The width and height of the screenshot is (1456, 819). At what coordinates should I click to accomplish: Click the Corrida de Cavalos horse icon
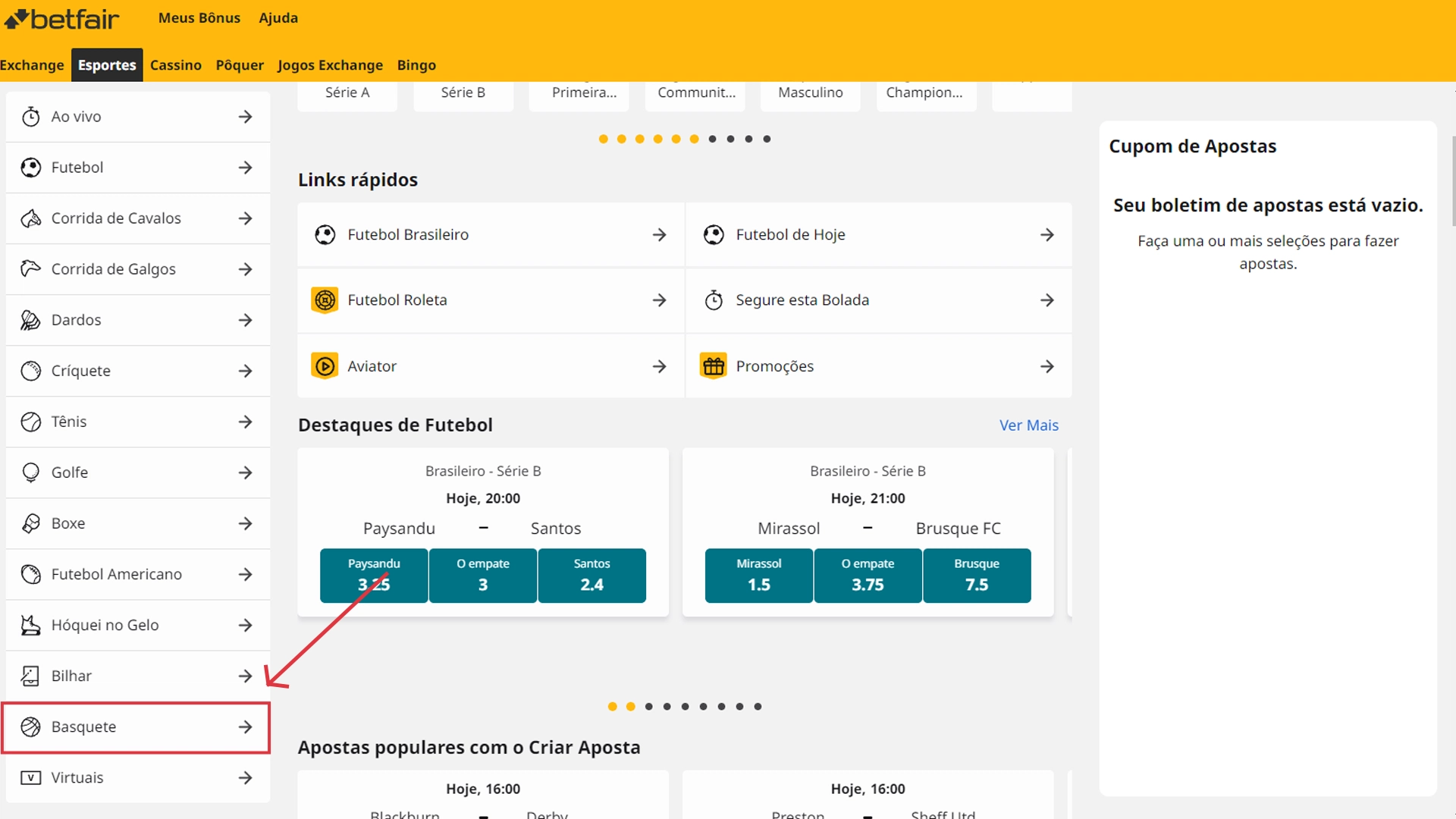point(30,218)
